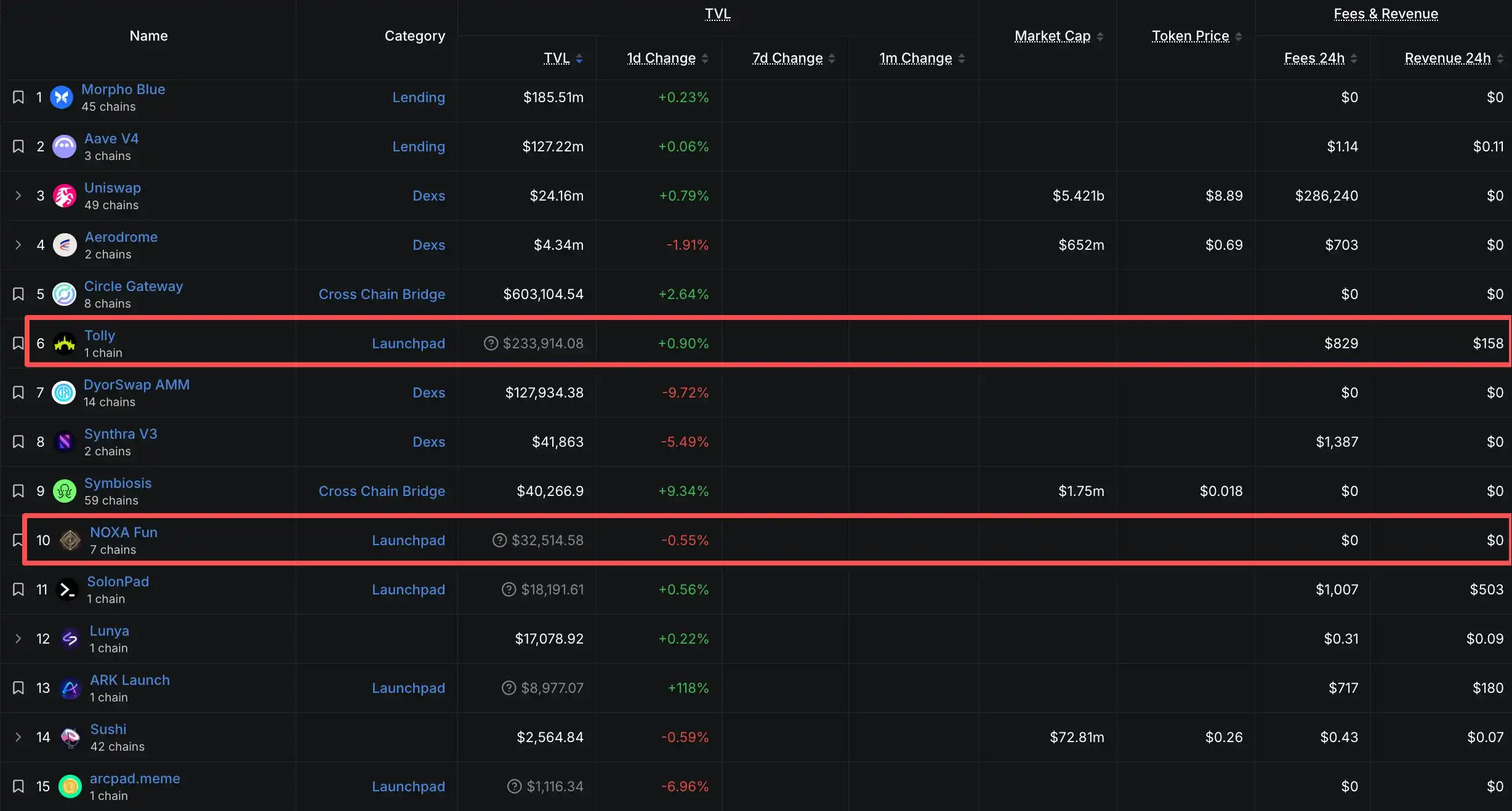Screen dimensions: 1512x811
Task: Expand the Sushi row chevron
Action: tap(18, 737)
